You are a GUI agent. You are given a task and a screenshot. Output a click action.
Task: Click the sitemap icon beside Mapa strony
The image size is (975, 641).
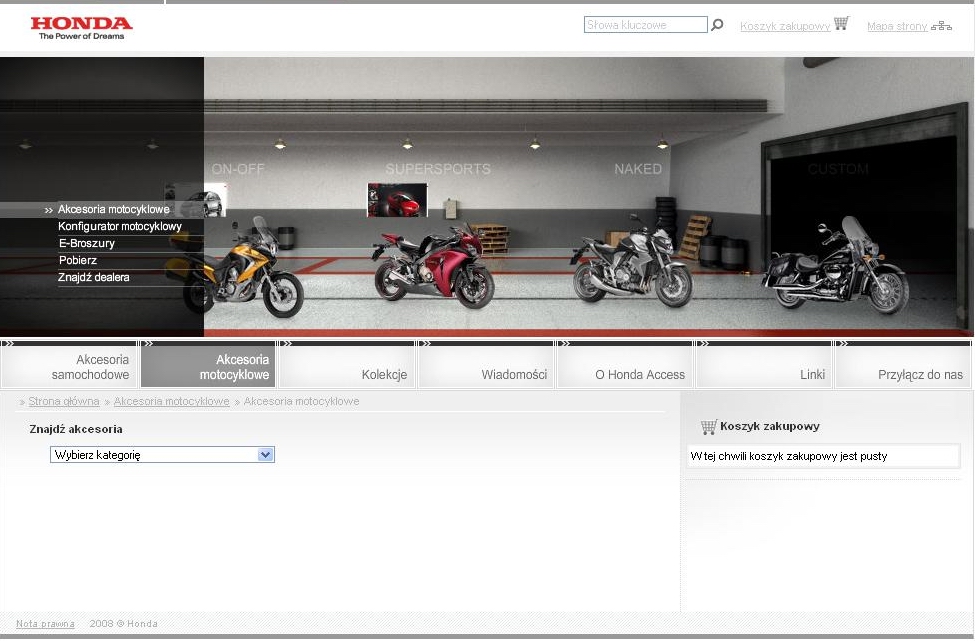[x=941, y=26]
